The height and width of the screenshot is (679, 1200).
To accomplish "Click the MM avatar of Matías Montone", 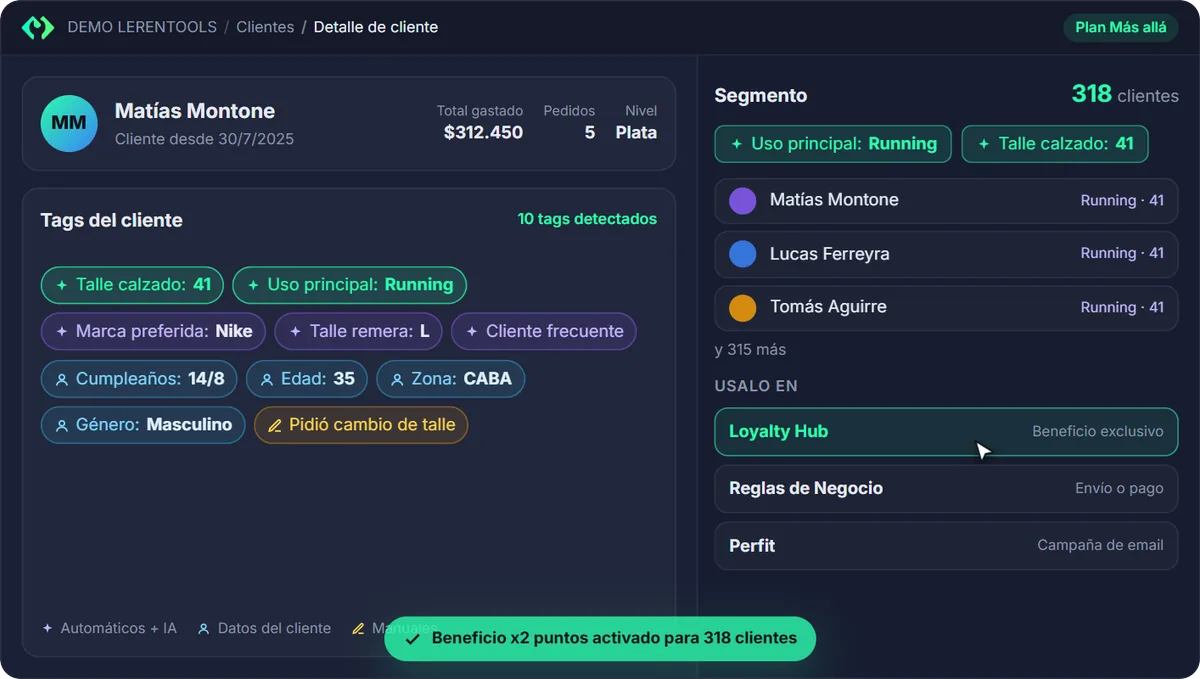I will 69,124.
